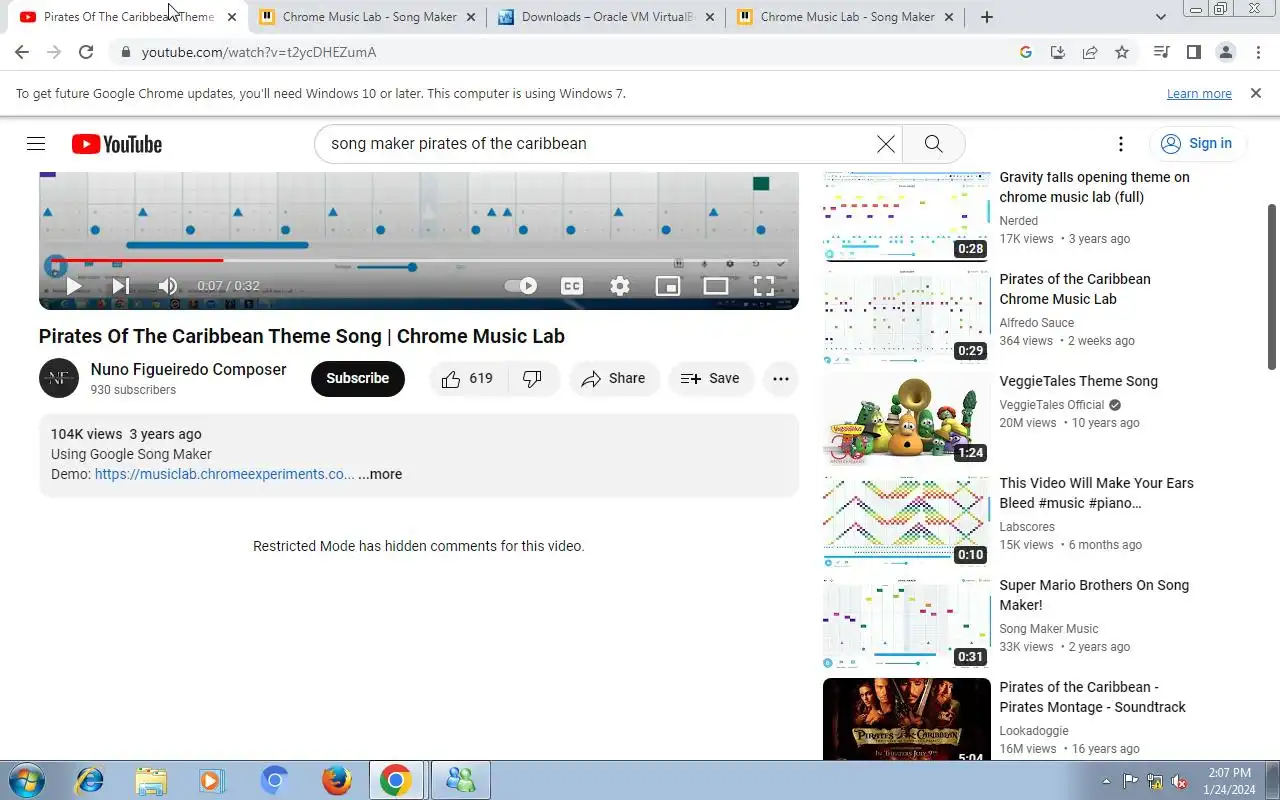Click the address bar URL

(259, 52)
